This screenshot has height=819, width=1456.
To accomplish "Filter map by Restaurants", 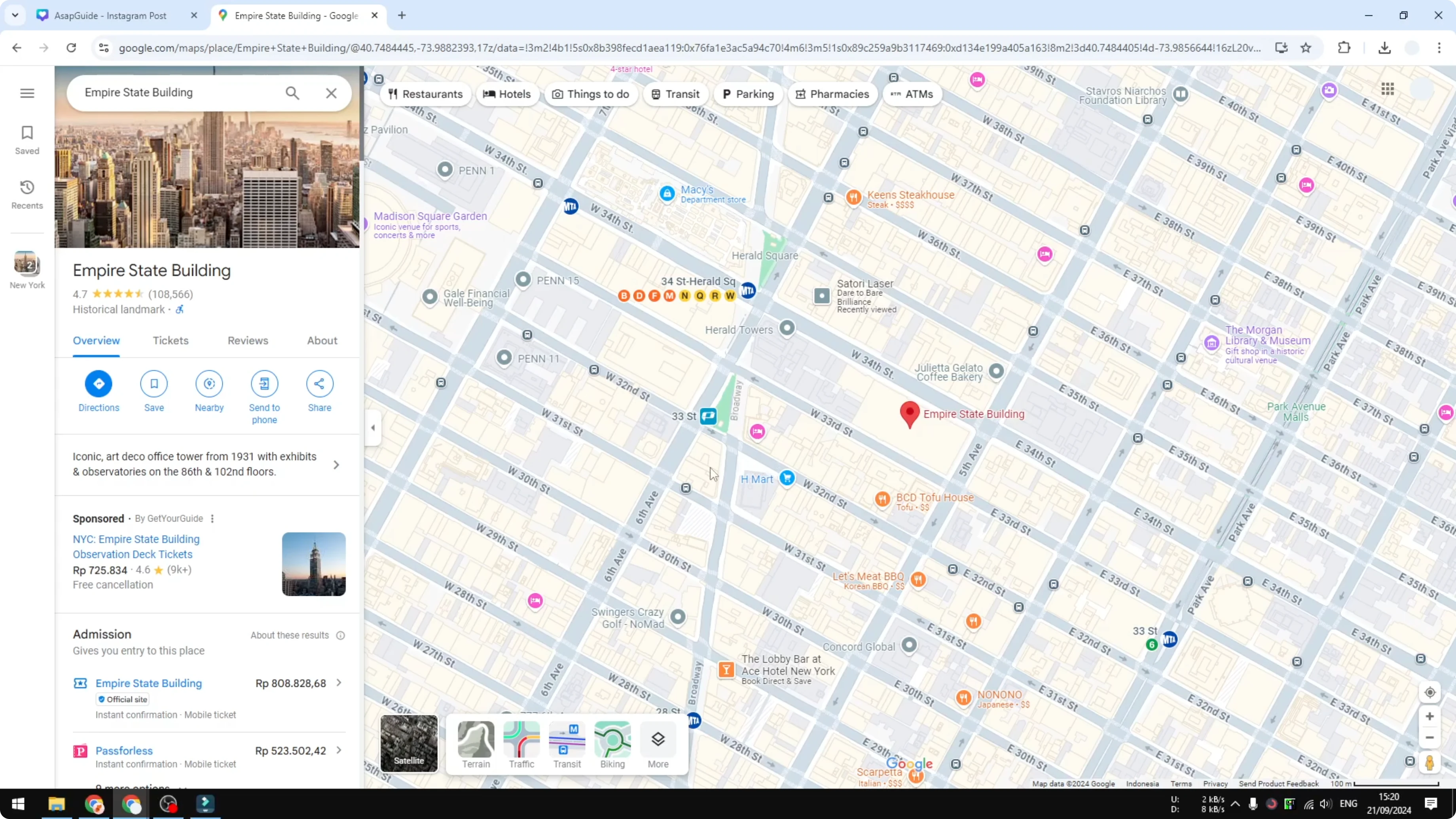I will coord(426,95).
